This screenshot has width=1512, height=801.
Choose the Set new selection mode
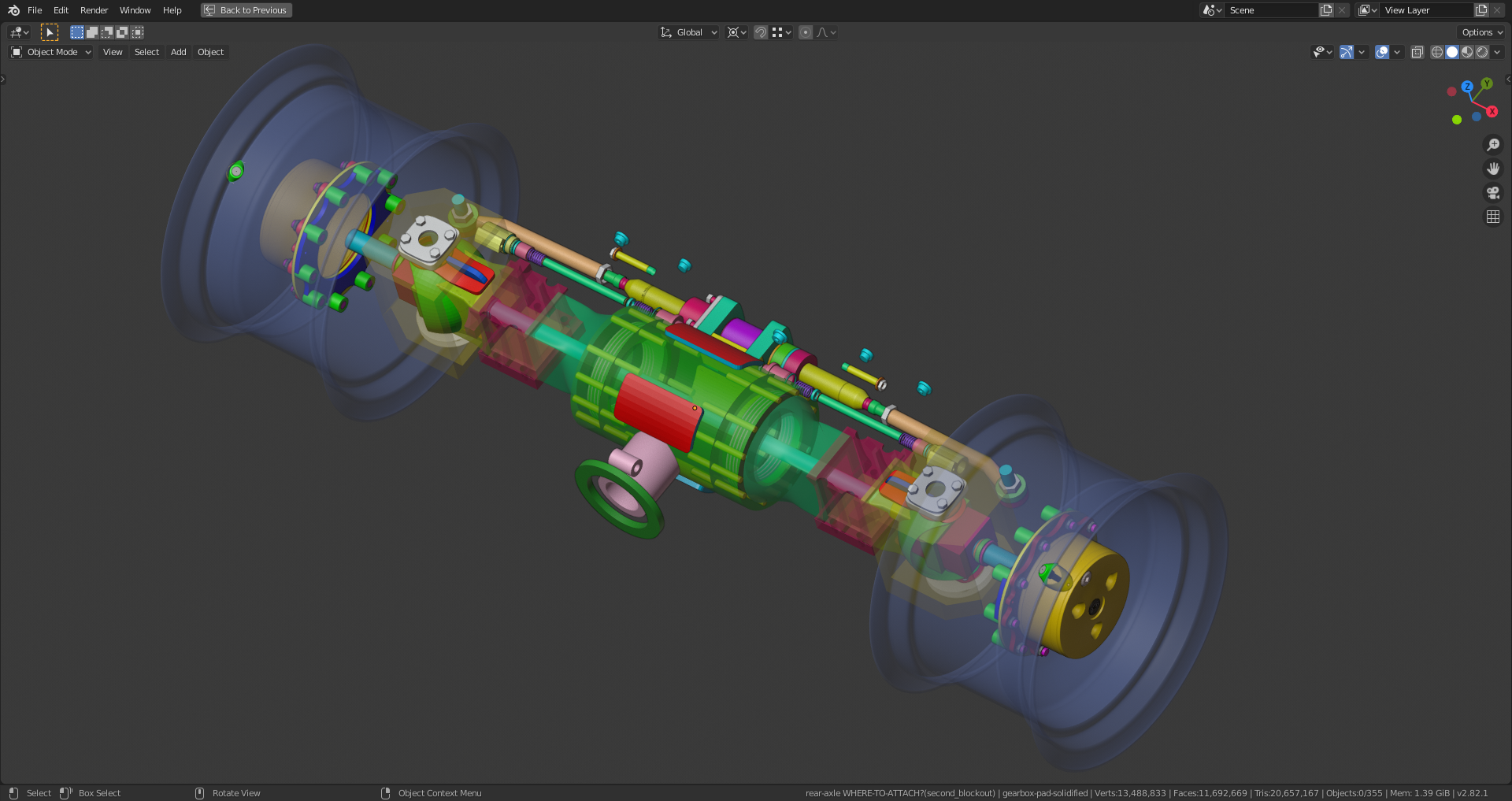tap(76, 32)
